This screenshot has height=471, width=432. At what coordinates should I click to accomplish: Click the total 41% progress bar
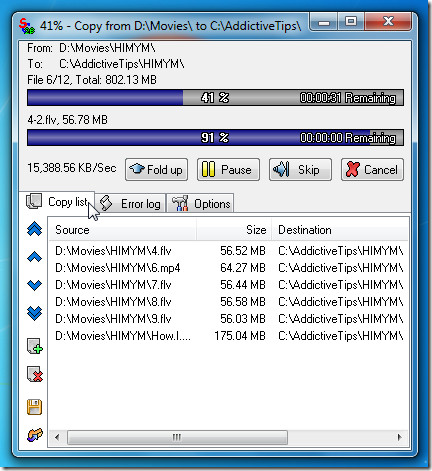pos(215,98)
